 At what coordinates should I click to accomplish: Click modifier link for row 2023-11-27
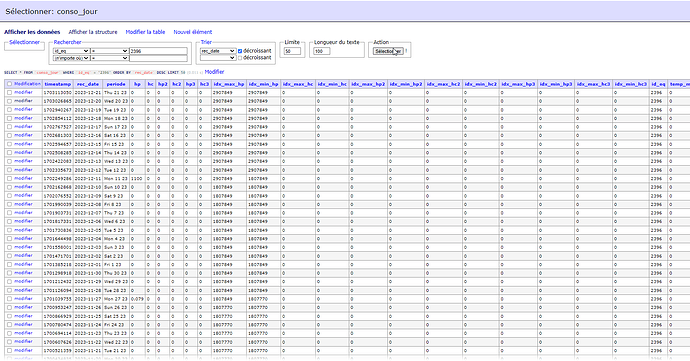pos(23,299)
